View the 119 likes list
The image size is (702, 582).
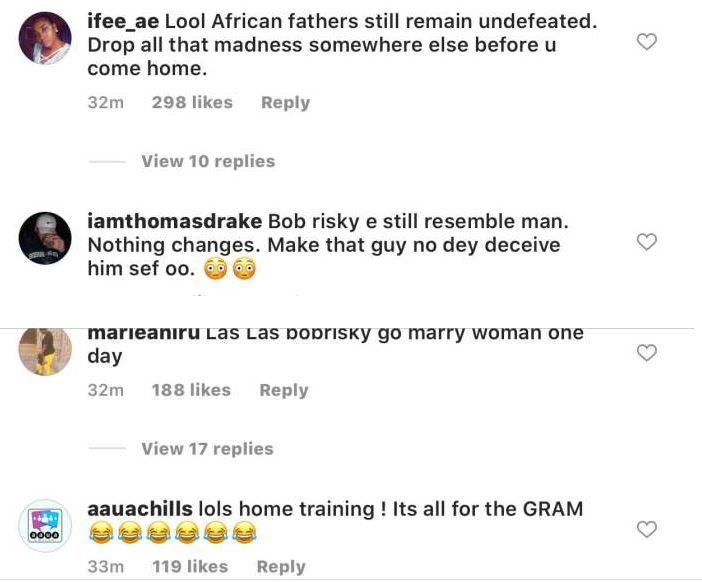coord(190,567)
